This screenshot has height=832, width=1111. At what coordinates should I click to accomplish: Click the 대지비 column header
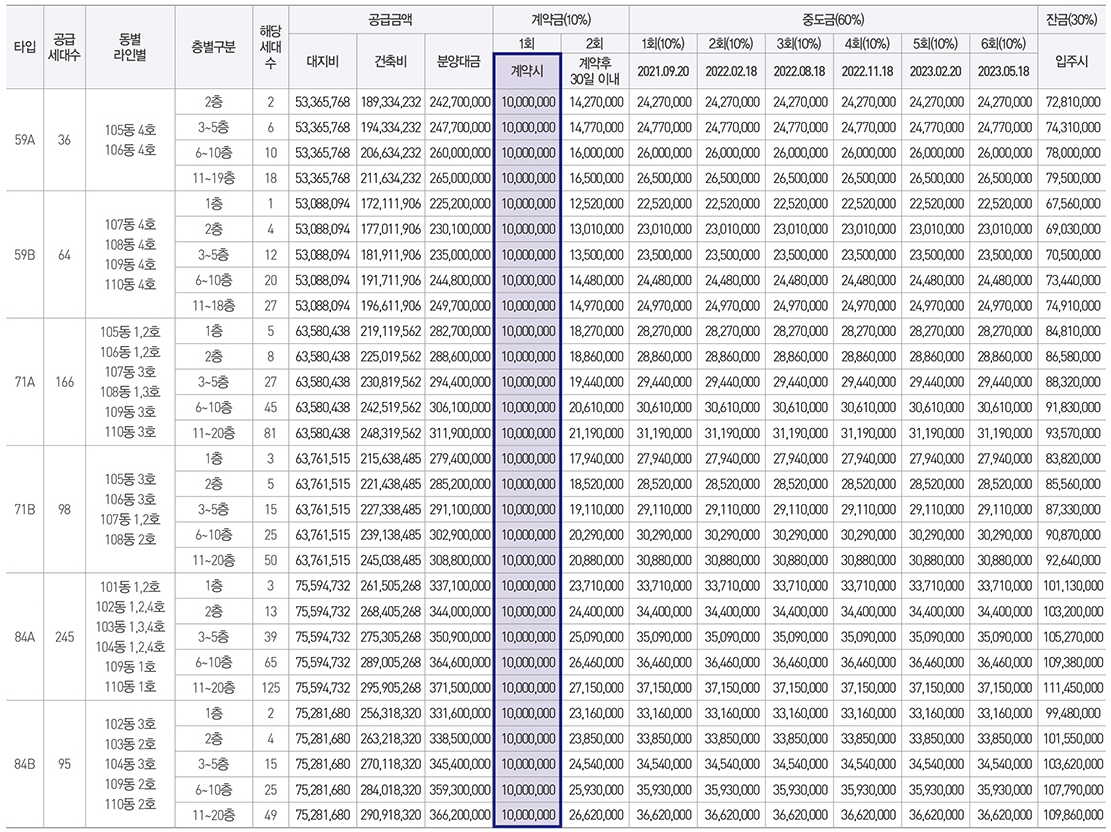click(323, 61)
